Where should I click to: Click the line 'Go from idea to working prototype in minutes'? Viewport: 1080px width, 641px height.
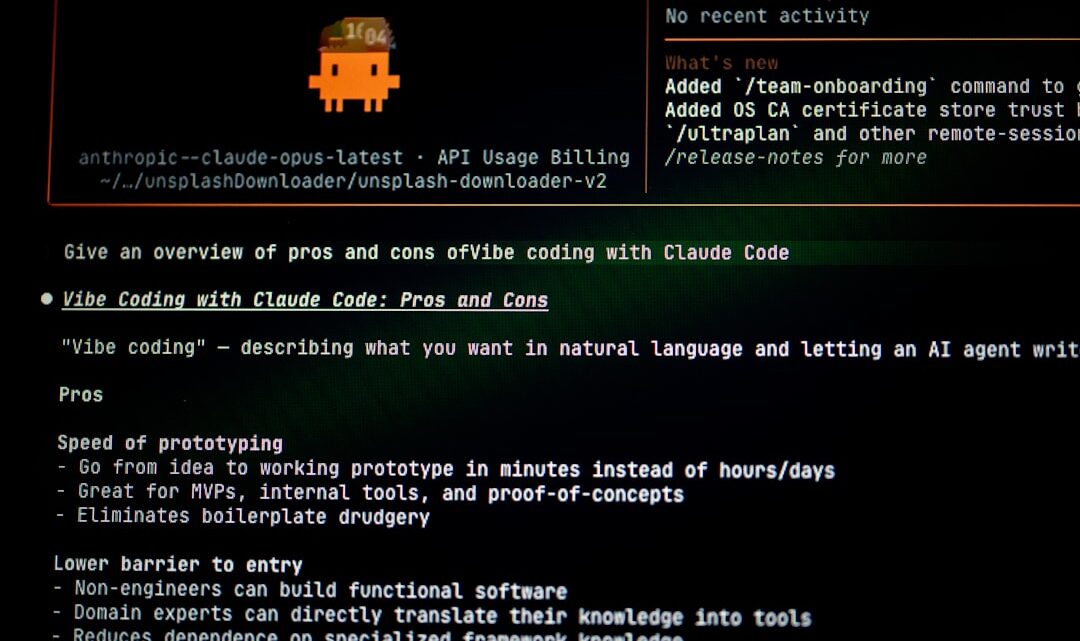(446, 469)
